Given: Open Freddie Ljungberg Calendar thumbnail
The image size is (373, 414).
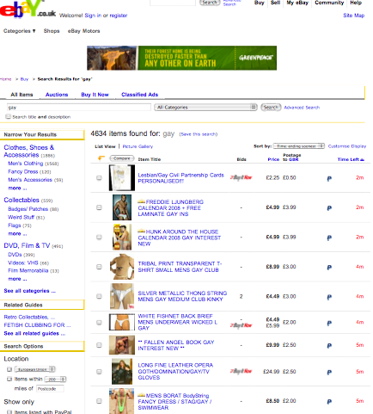Looking at the screenshot, I should point(122,207).
